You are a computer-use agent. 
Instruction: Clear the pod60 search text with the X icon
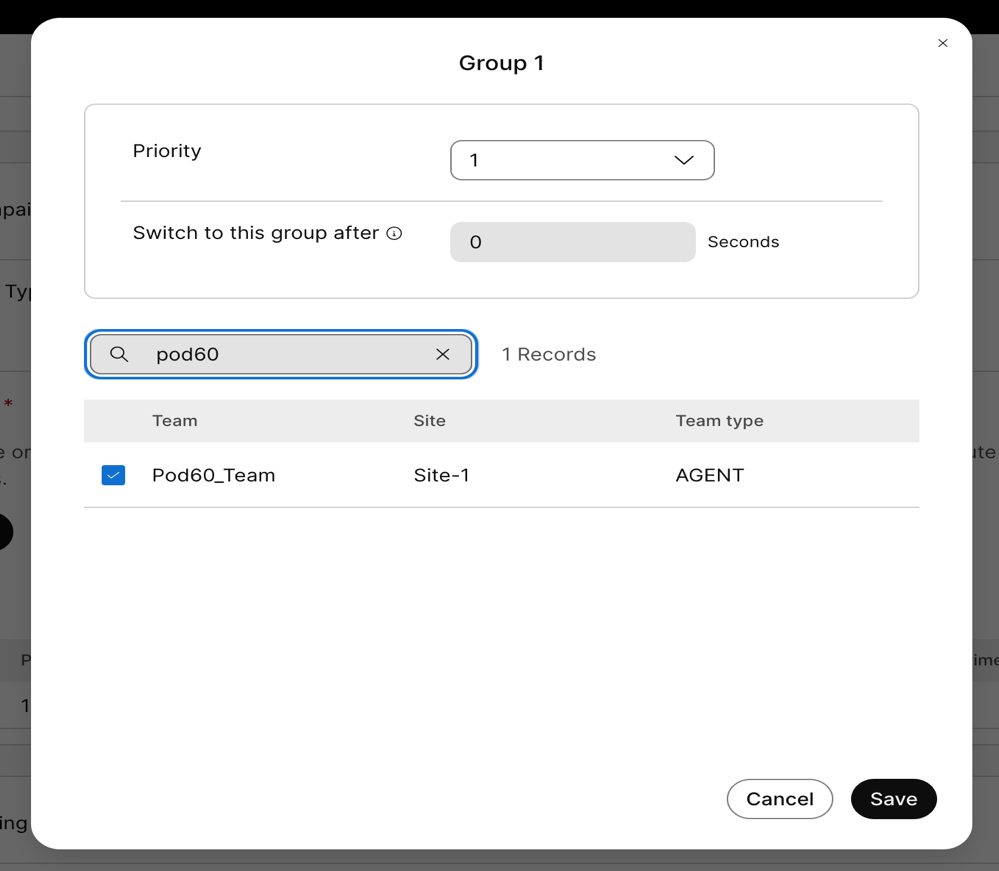(x=443, y=354)
